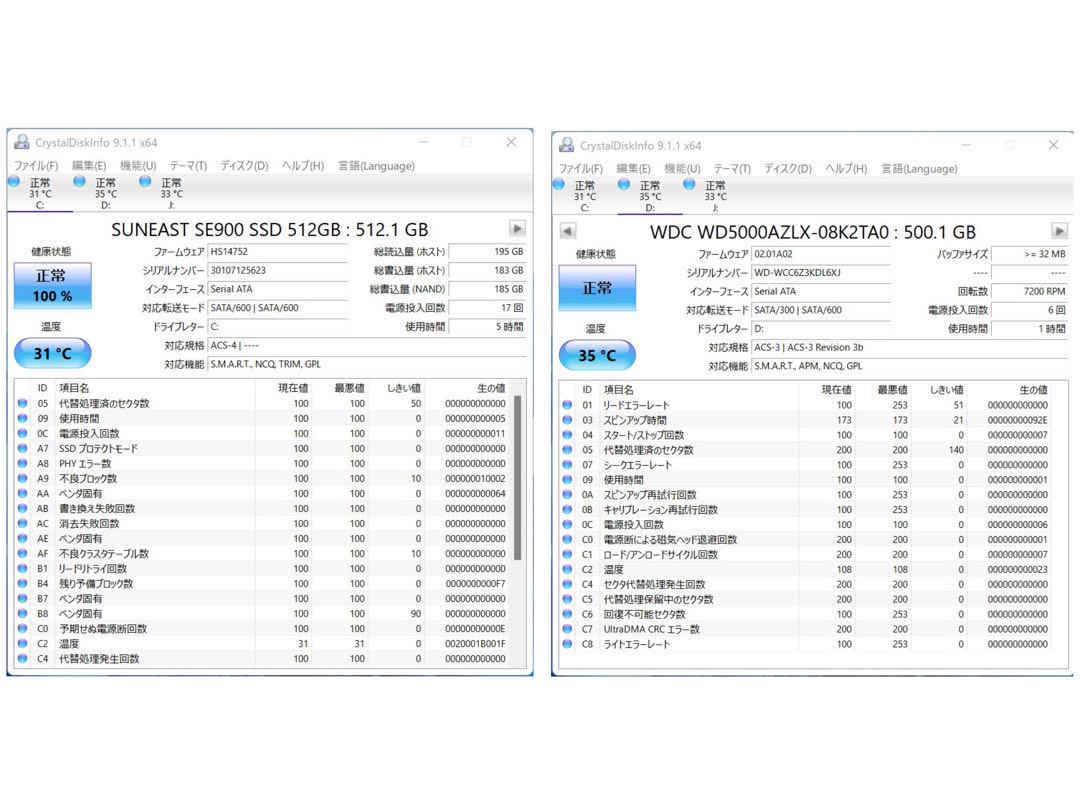The width and height of the screenshot is (1080, 810).
Task: Go to next disk from WDC WD5000AZLX
Action: (1059, 231)
